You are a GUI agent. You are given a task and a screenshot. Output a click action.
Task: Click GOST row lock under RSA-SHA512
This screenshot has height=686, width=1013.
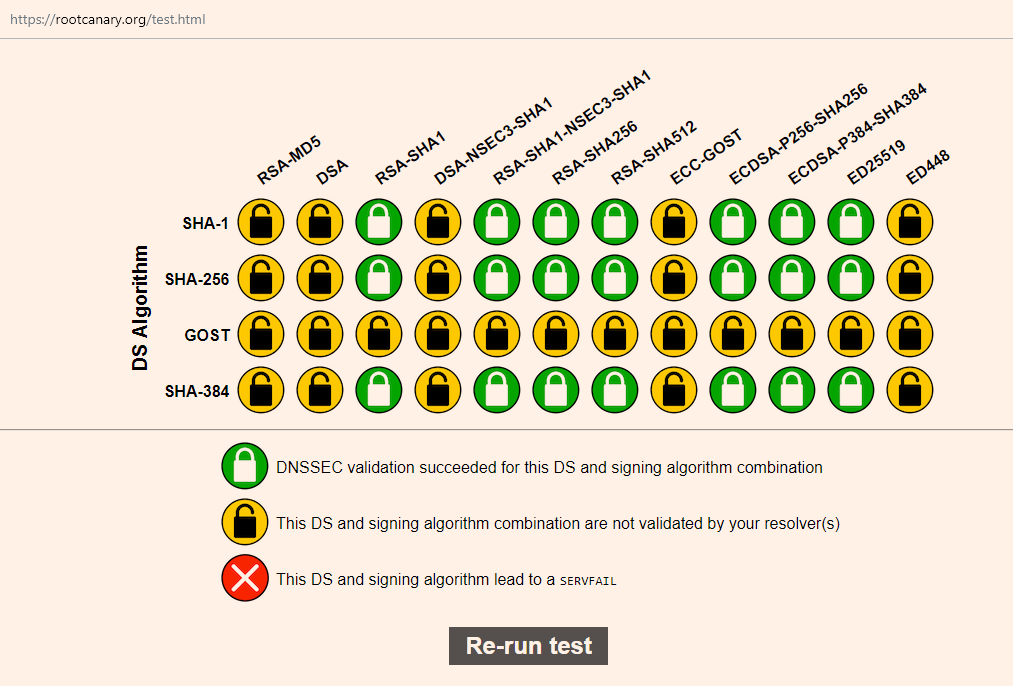614,334
